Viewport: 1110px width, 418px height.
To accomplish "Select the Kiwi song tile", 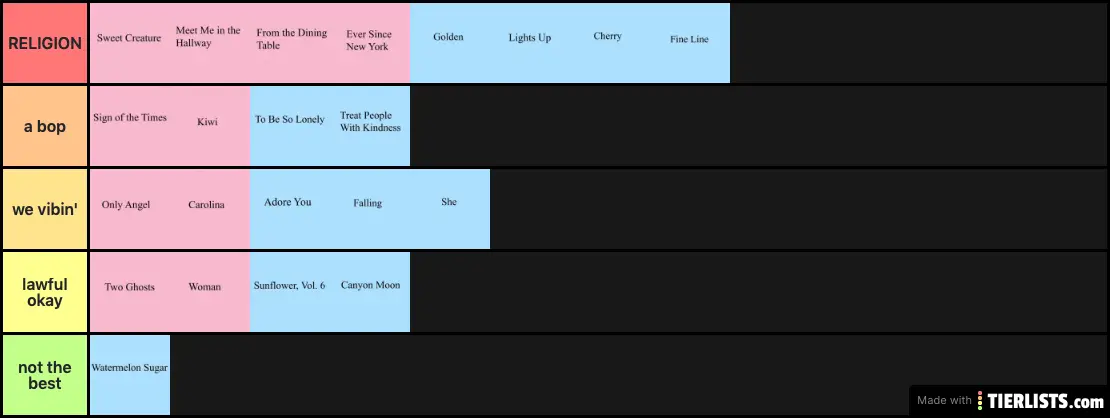I will pos(209,126).
